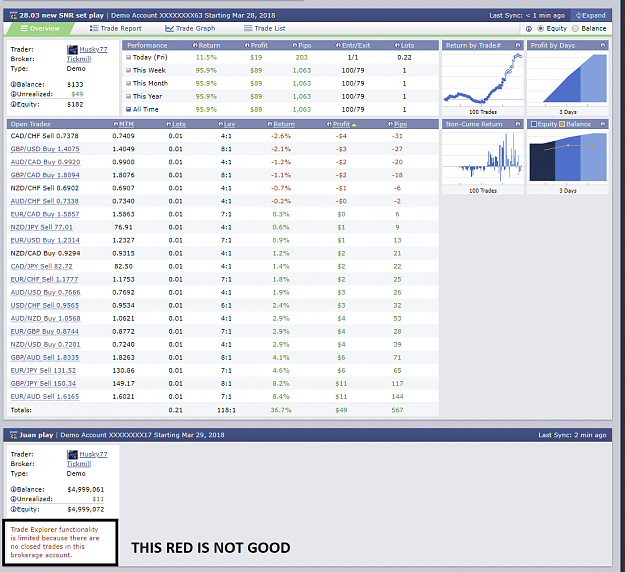Sort open trades by Lev column
Viewport: 625px width, 572px height.
(230, 124)
